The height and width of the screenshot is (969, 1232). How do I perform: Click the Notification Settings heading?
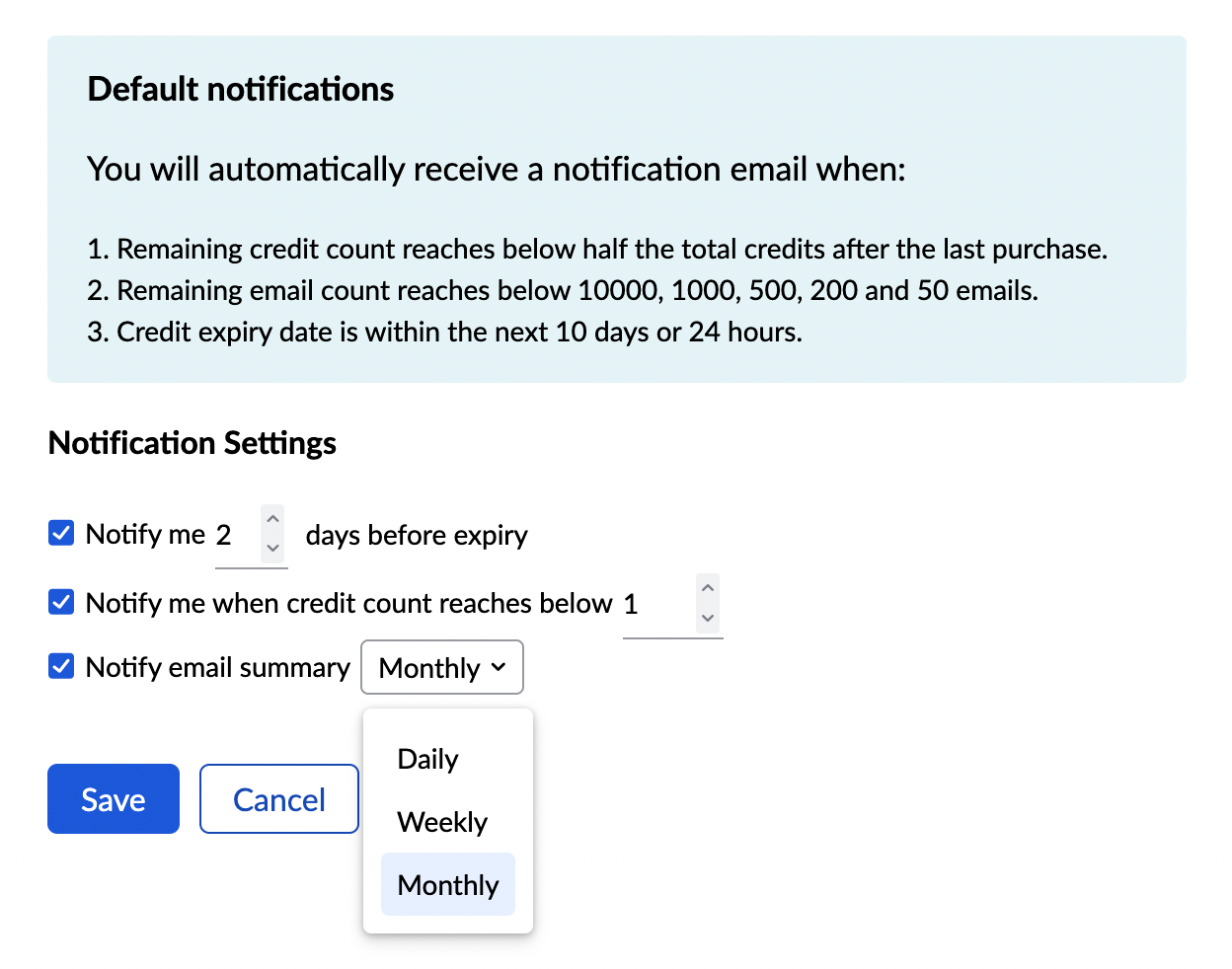[192, 443]
